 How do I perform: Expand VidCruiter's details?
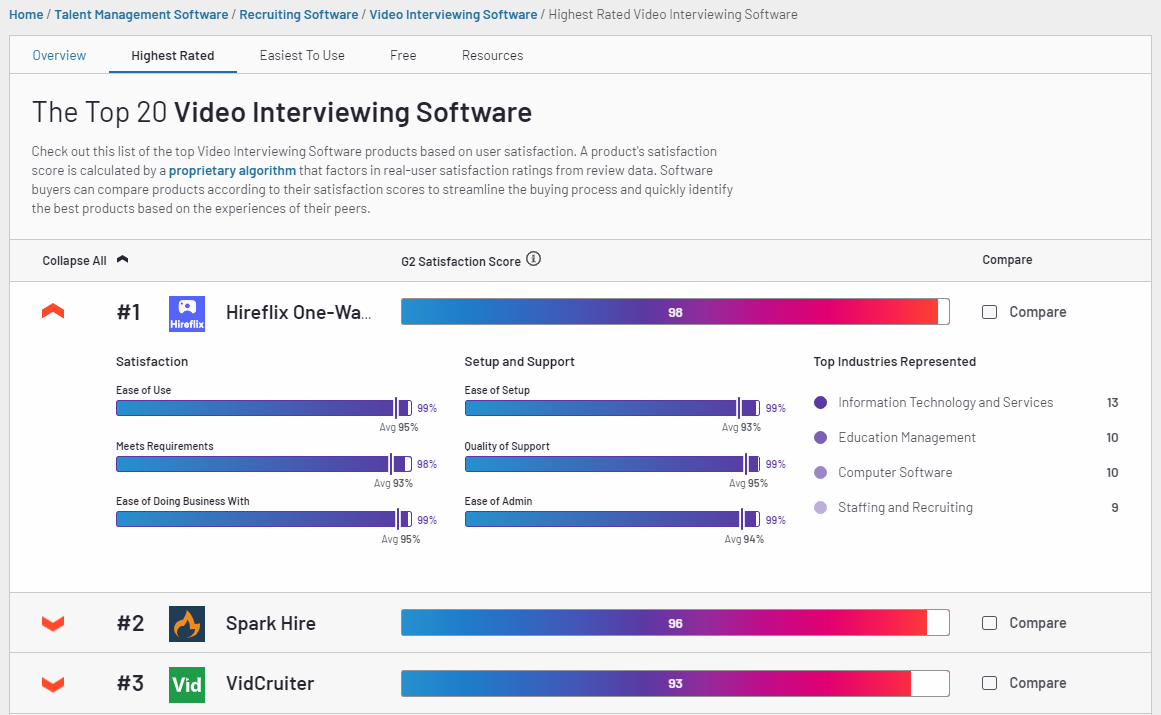click(x=52, y=683)
